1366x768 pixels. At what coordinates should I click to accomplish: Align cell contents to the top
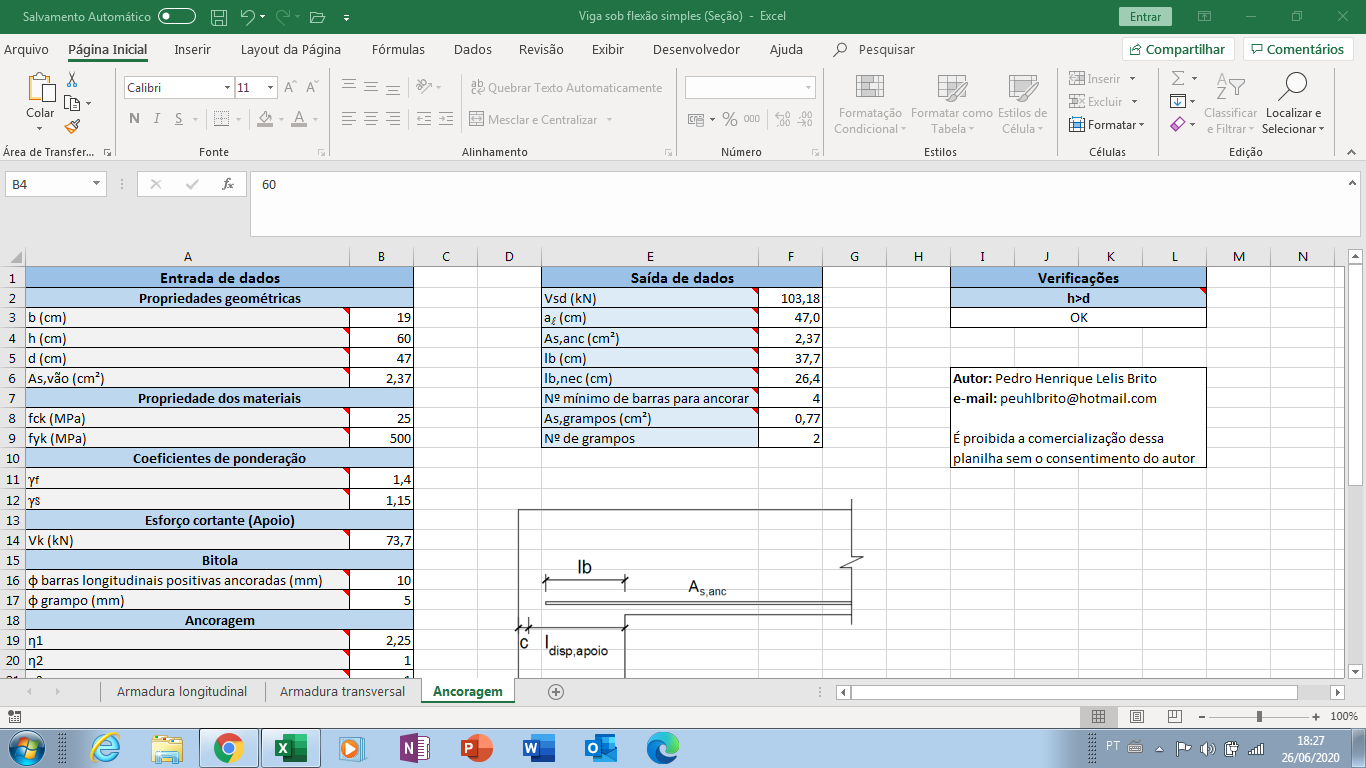pos(349,88)
